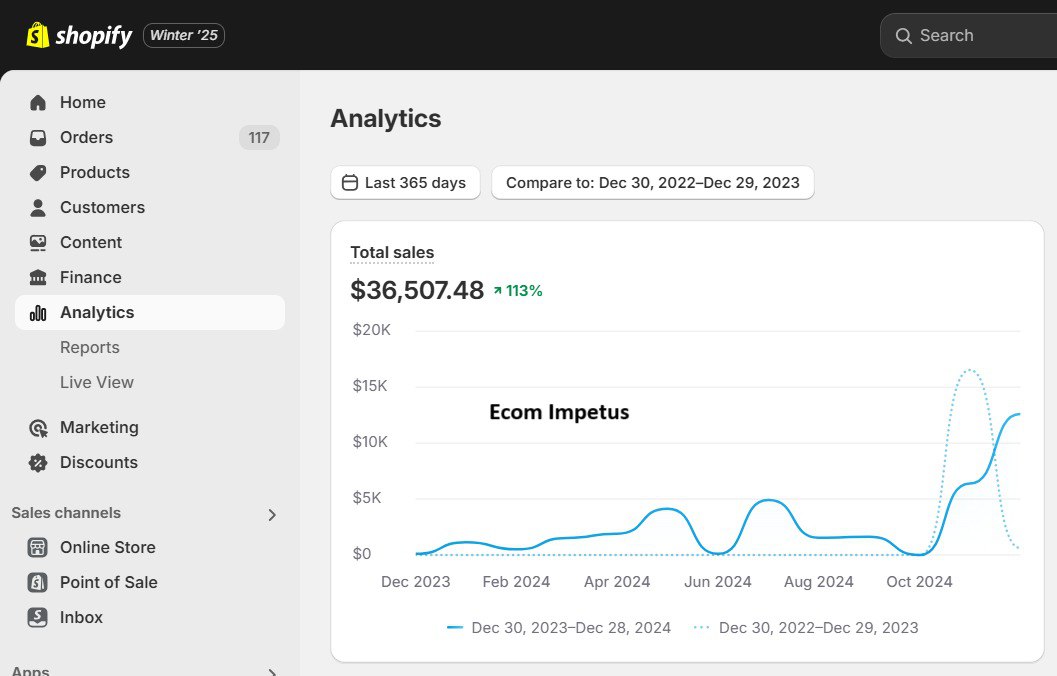This screenshot has width=1057, height=676.
Task: Click the $15K axis label
Action: tap(370, 386)
